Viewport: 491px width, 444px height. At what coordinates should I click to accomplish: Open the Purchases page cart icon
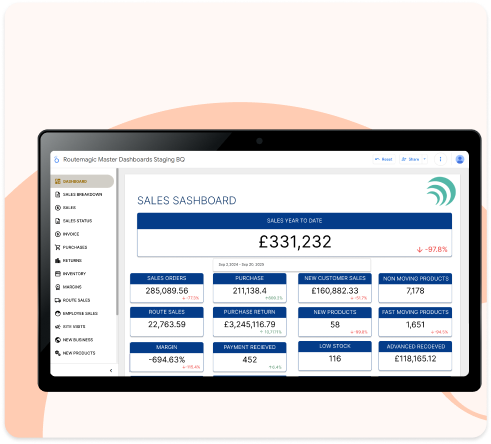(58, 247)
